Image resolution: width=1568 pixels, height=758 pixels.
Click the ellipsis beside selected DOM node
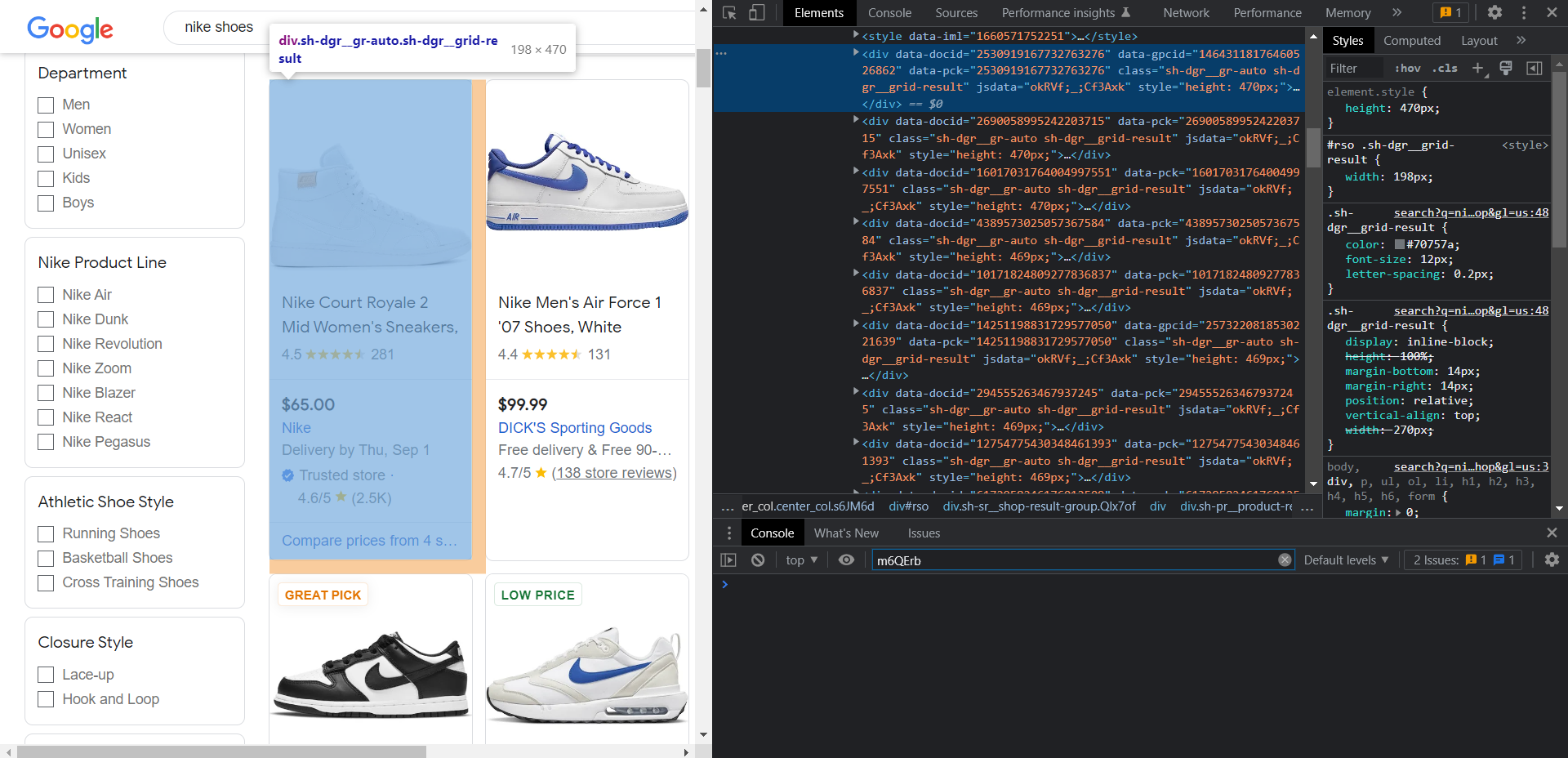pyautogui.click(x=720, y=53)
